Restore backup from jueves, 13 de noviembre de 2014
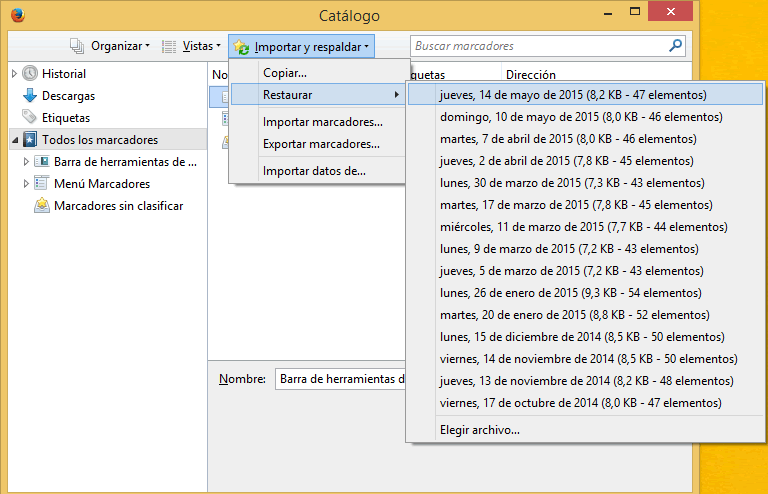Image resolution: width=768 pixels, height=494 pixels. (585, 381)
